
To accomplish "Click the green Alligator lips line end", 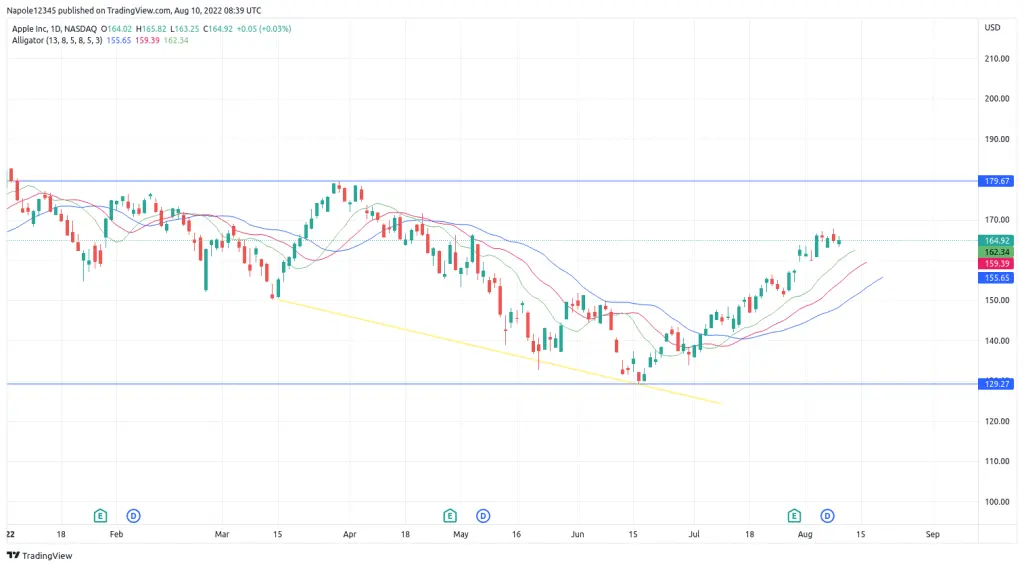I will point(854,251).
